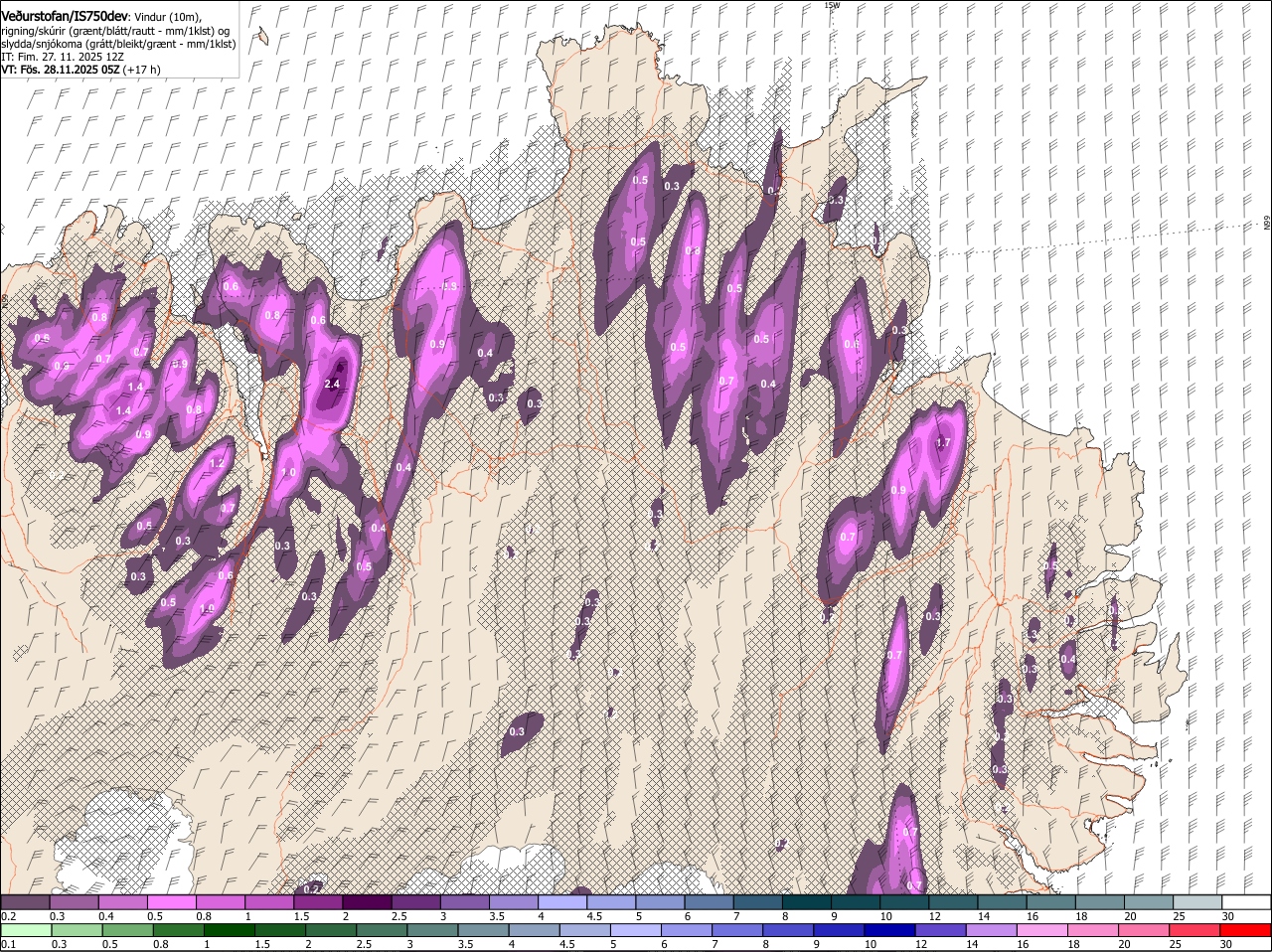Screen dimensions: 1272x952
Task: Click the 1.5 label on the lower green scale
Action: [x=262, y=944]
